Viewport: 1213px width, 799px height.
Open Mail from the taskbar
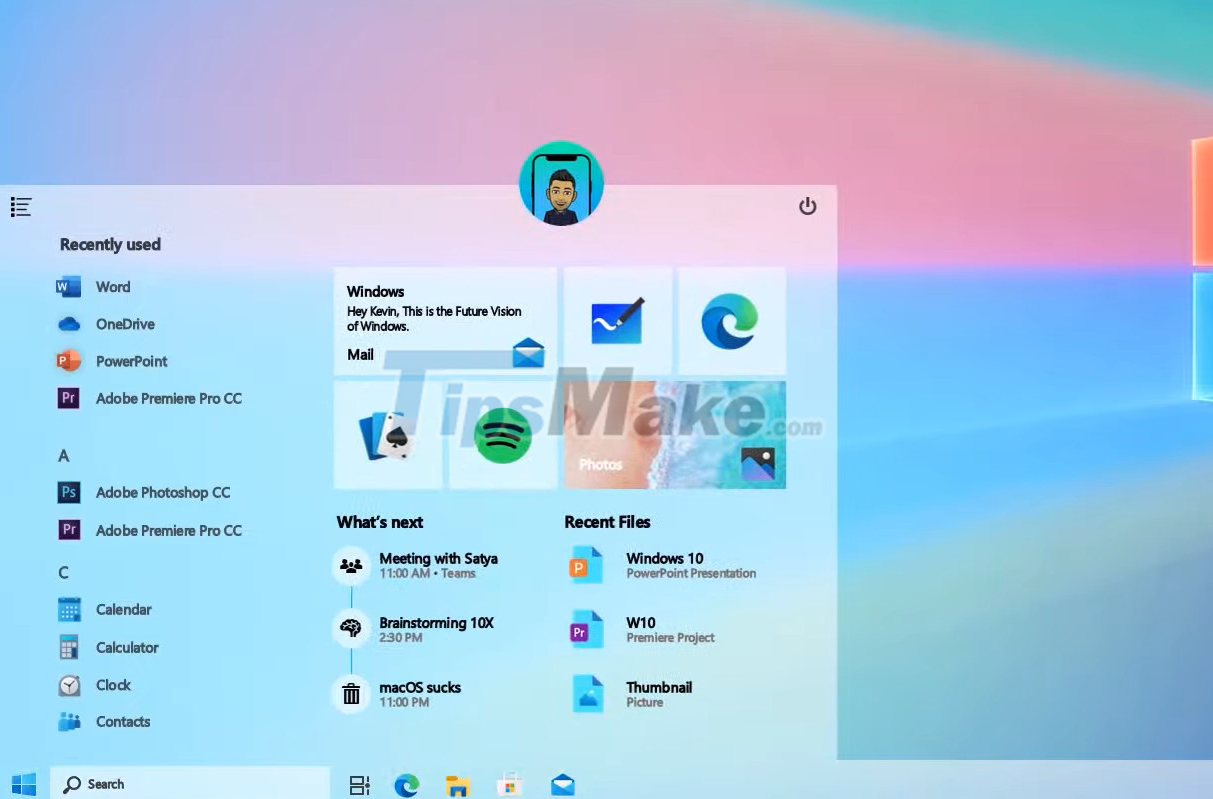point(562,784)
